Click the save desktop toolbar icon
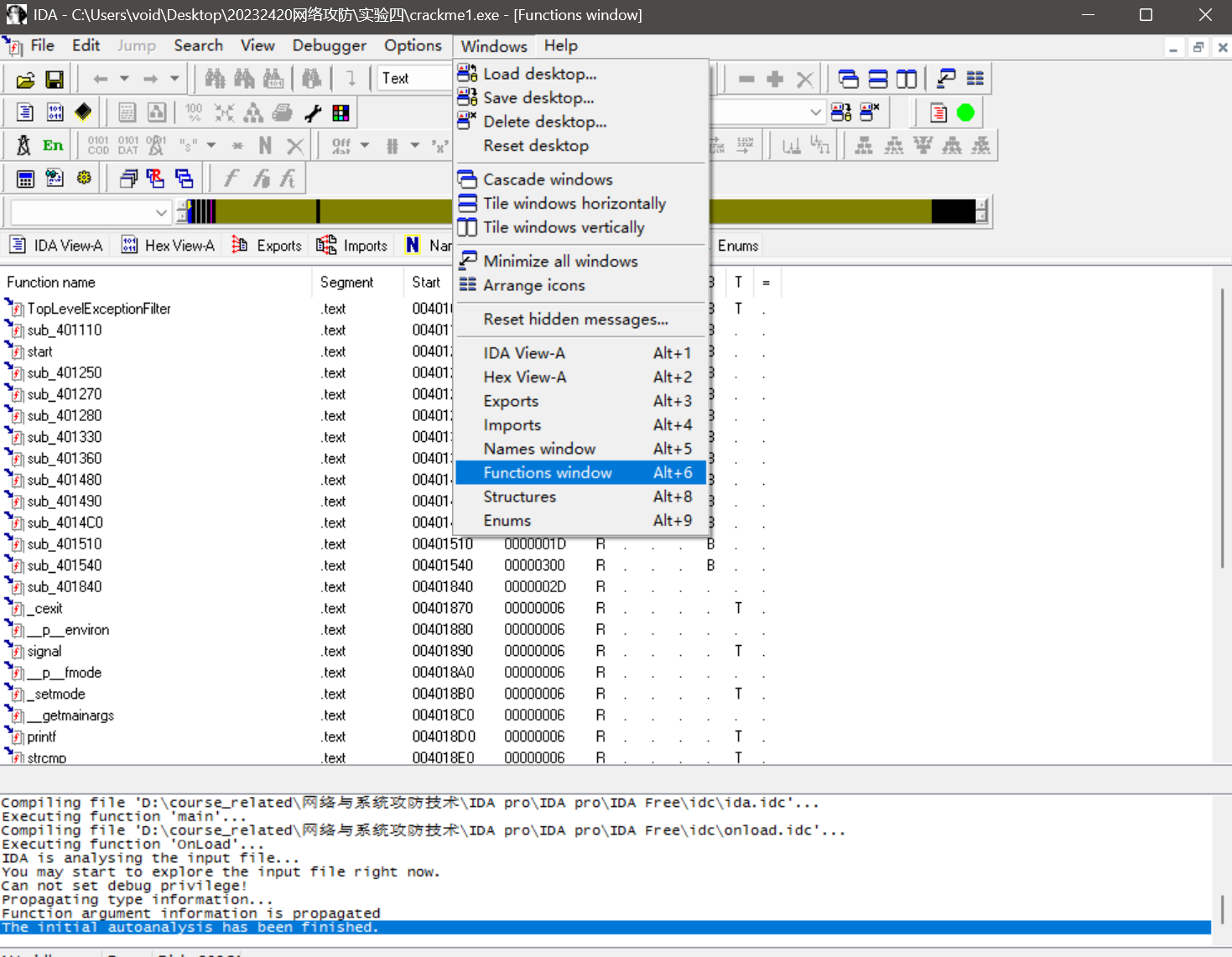 (841, 112)
